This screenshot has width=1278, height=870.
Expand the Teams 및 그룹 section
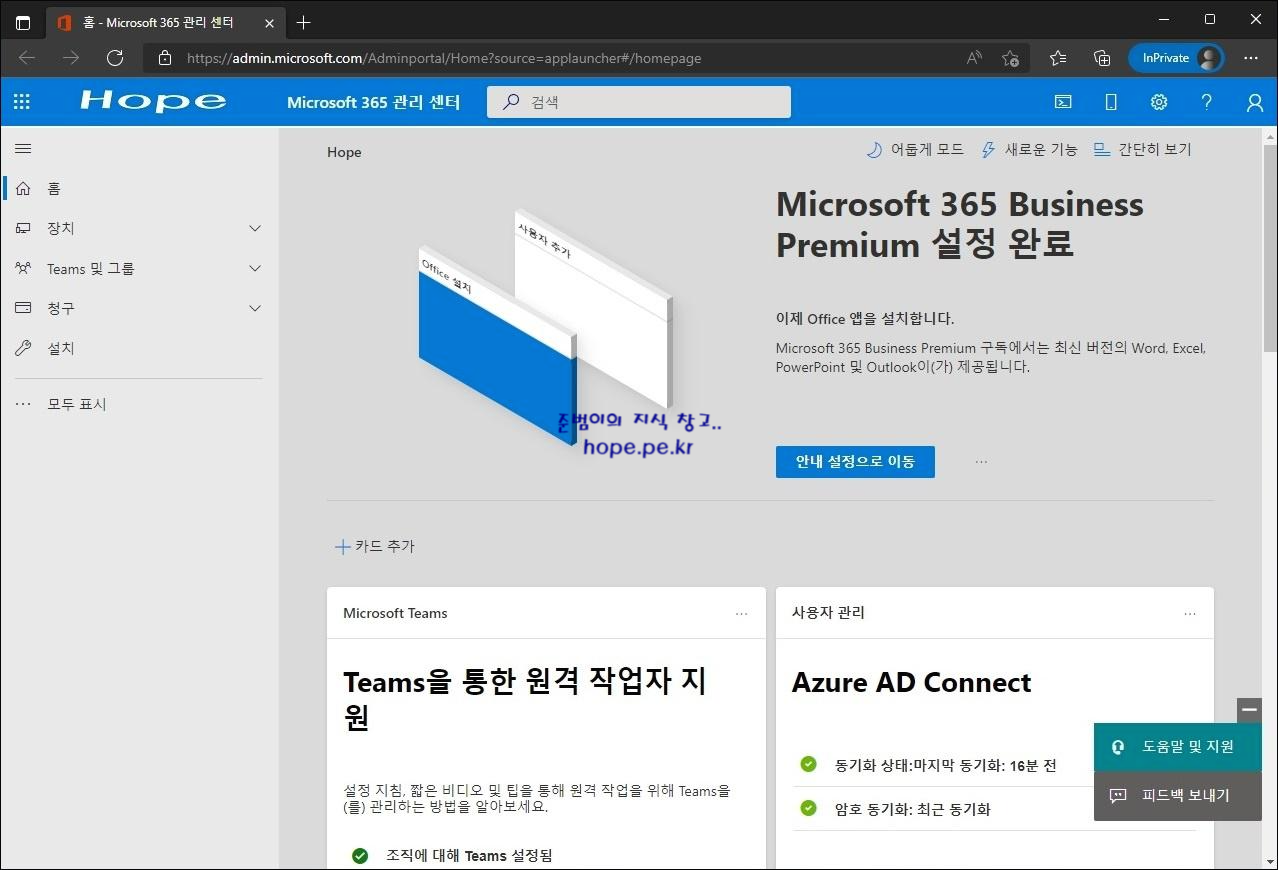pyautogui.click(x=255, y=268)
